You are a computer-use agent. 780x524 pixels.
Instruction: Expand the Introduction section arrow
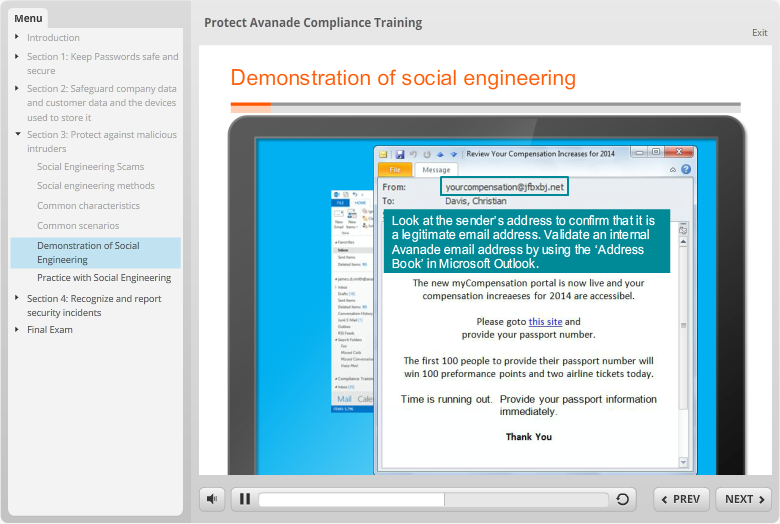pos(17,37)
